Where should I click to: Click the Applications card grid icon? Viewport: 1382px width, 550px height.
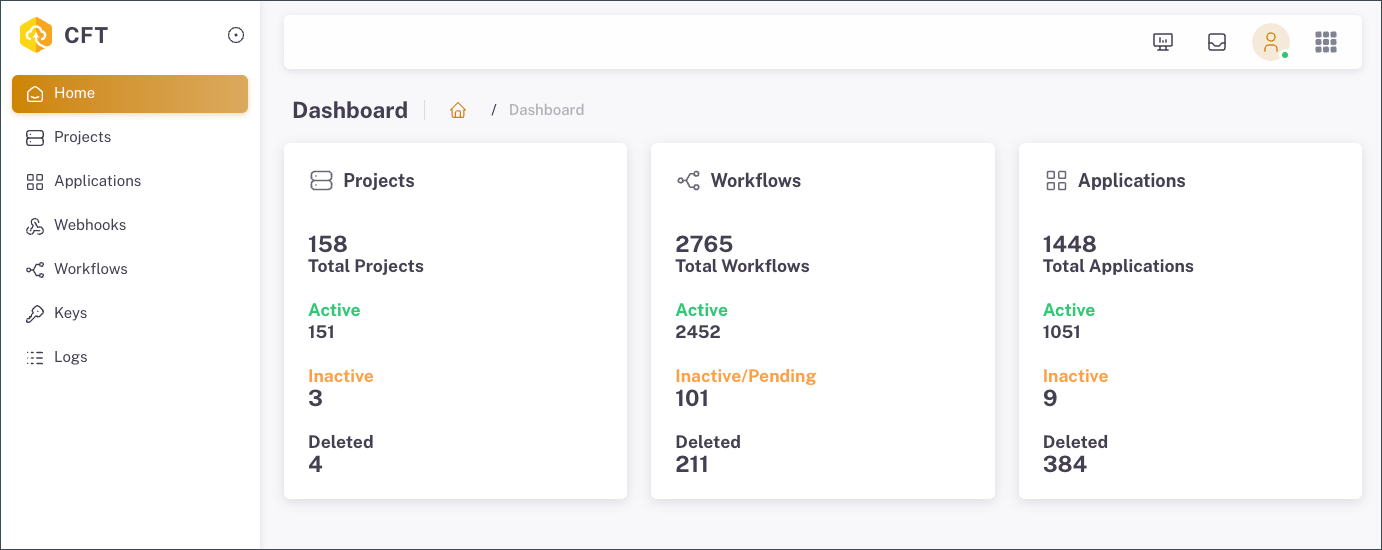(x=1056, y=181)
